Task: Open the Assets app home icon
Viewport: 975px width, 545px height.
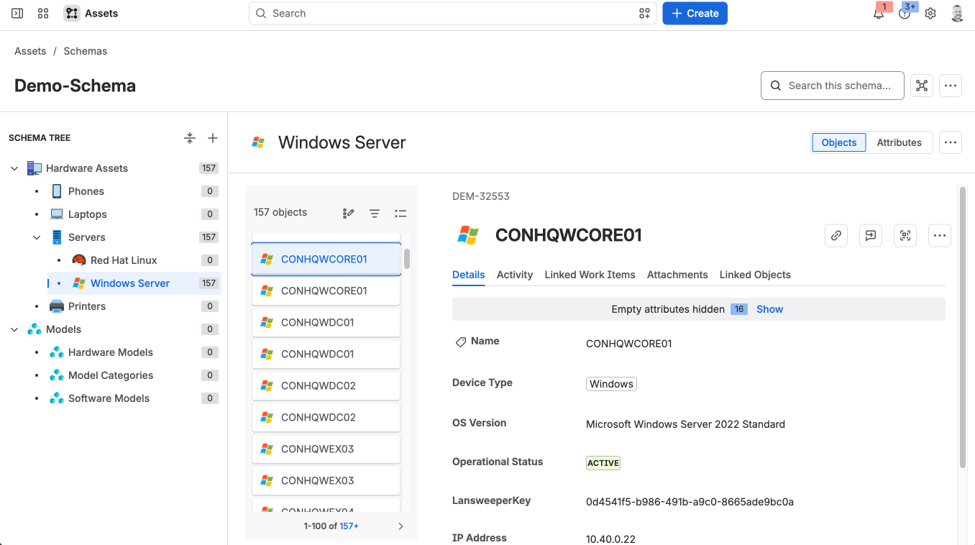Action: coord(72,13)
